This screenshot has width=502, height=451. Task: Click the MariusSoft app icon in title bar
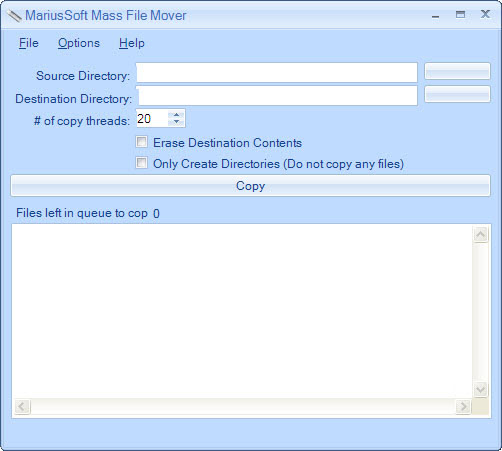point(14,16)
